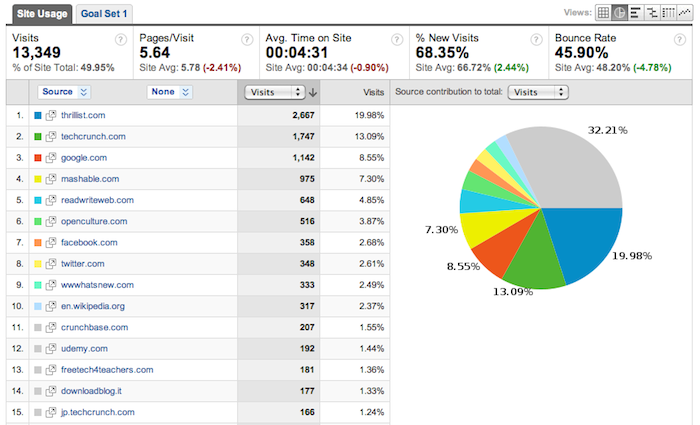Click the sort descending arrow
Screen dimensions: 700x425
(x=313, y=92)
